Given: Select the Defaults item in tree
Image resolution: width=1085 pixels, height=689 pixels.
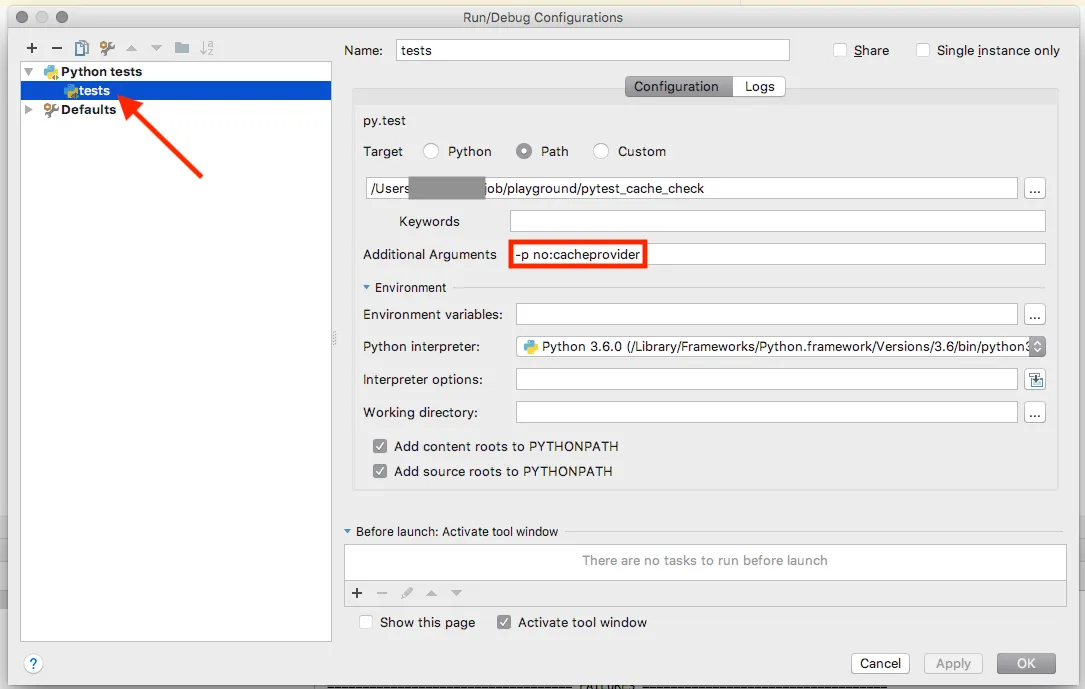Looking at the screenshot, I should [88, 109].
